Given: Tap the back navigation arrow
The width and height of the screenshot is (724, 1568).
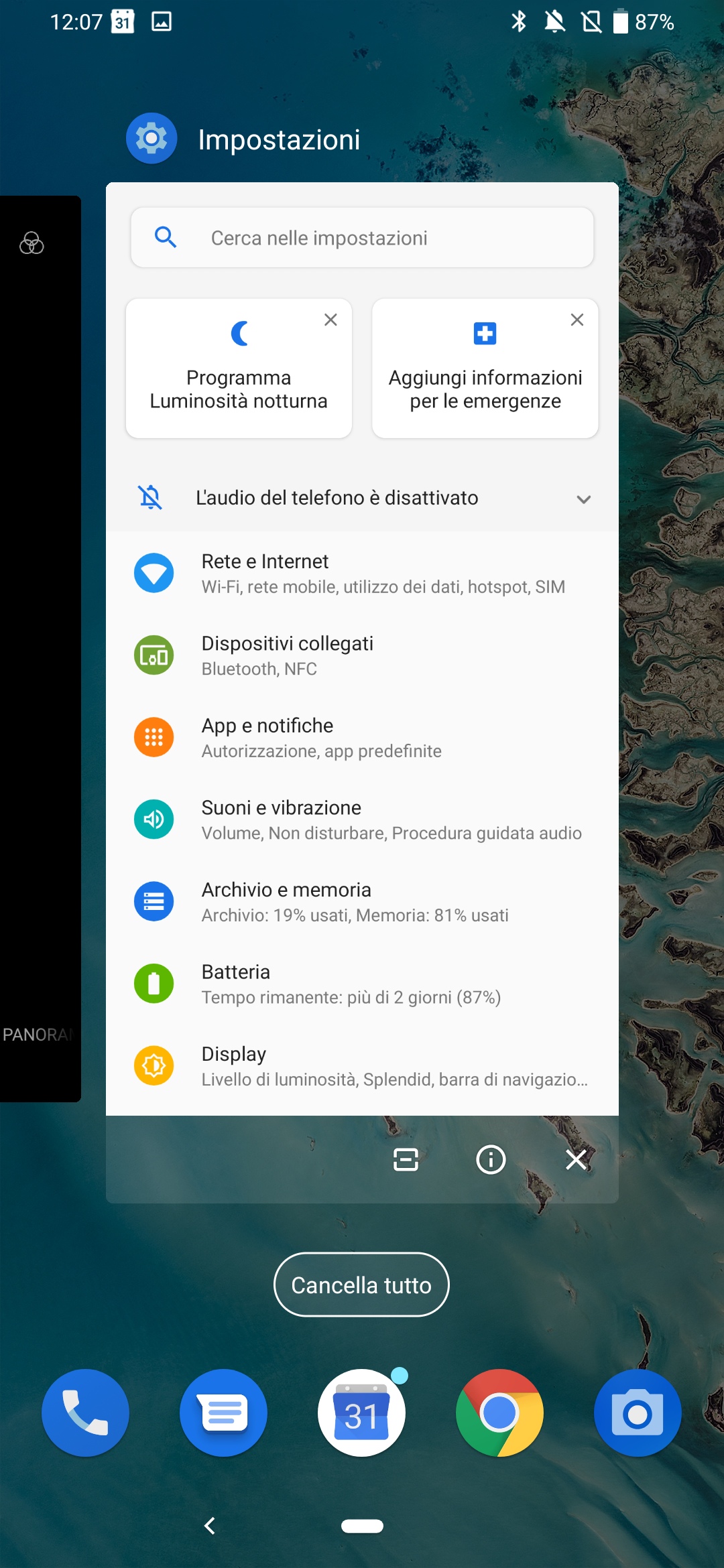Looking at the screenshot, I should (x=210, y=1526).
